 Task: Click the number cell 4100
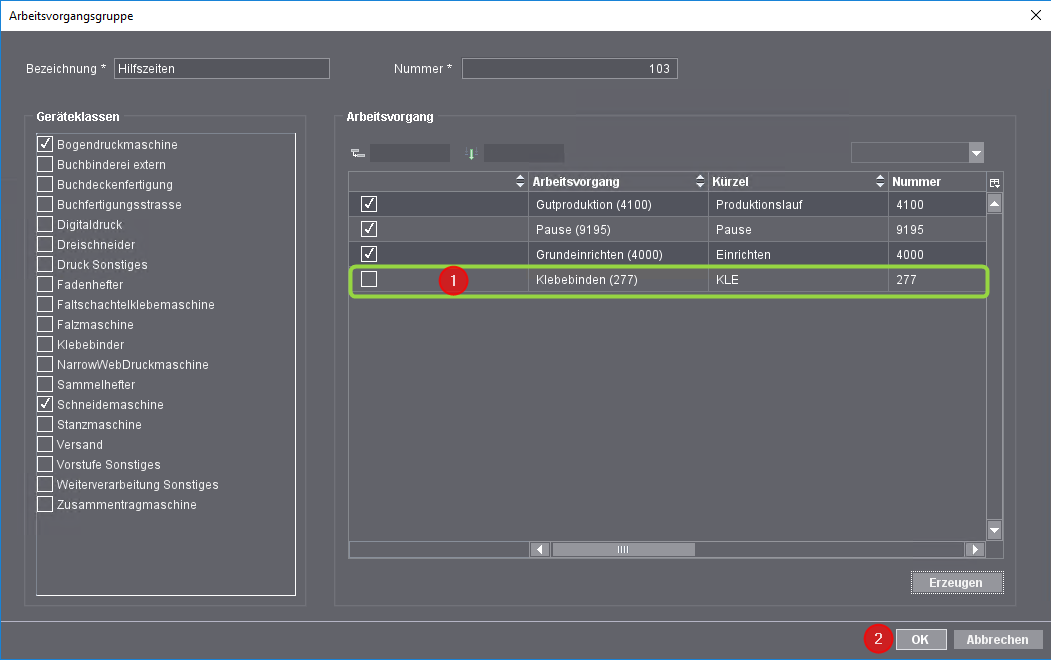[x=937, y=204]
